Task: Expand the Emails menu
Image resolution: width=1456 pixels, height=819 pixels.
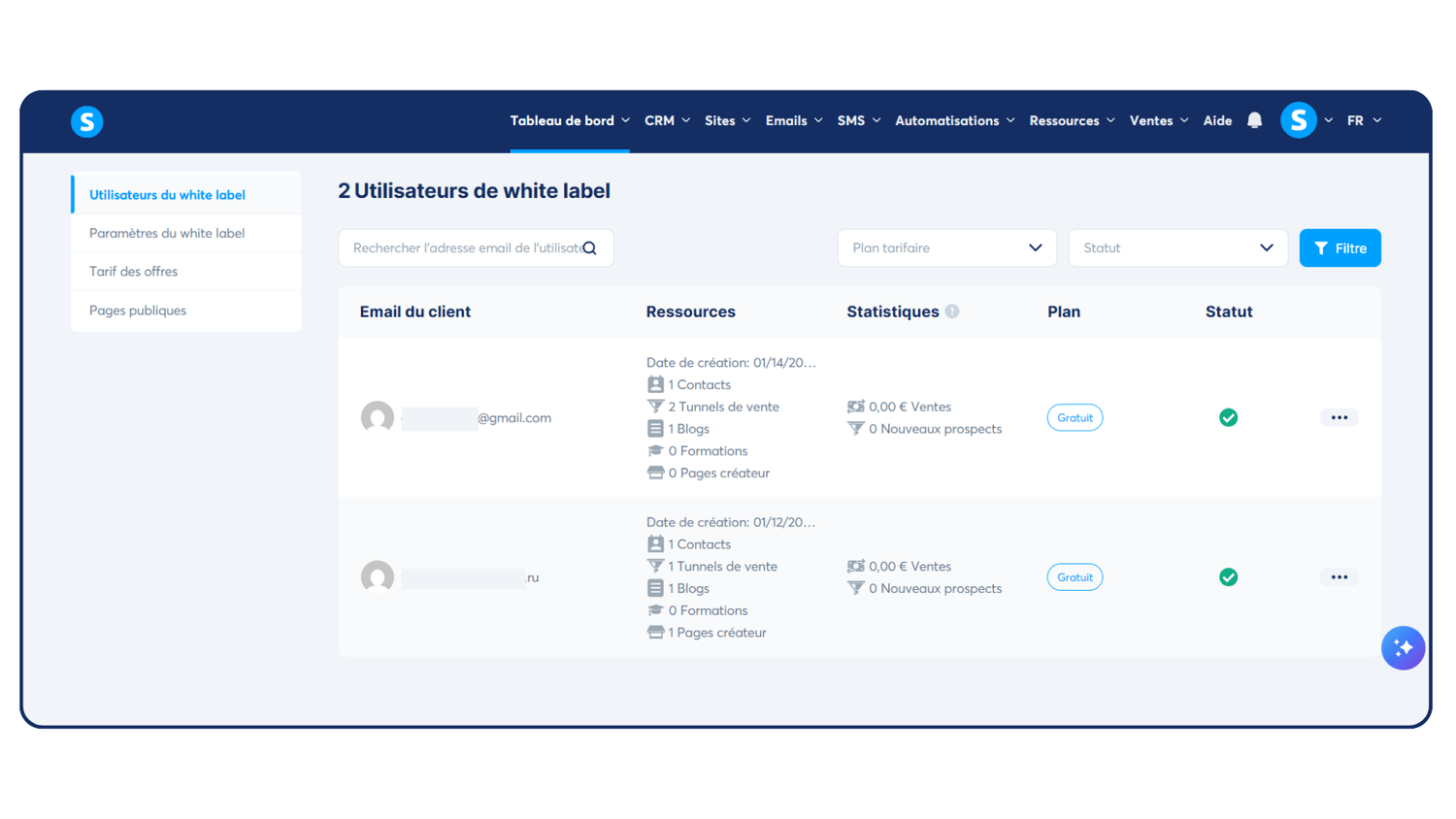Action: coord(794,120)
